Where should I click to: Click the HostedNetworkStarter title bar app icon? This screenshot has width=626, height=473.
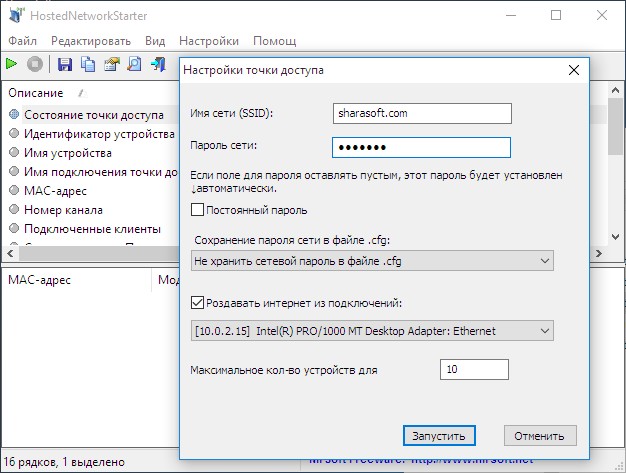pyautogui.click(x=16, y=15)
